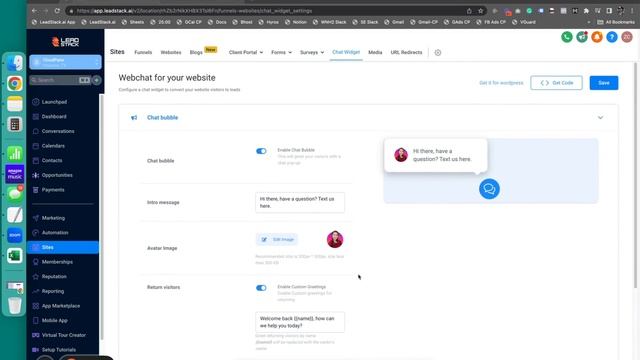Open the Trash in the dock
This screenshot has height=360, width=640.
pos(15,305)
